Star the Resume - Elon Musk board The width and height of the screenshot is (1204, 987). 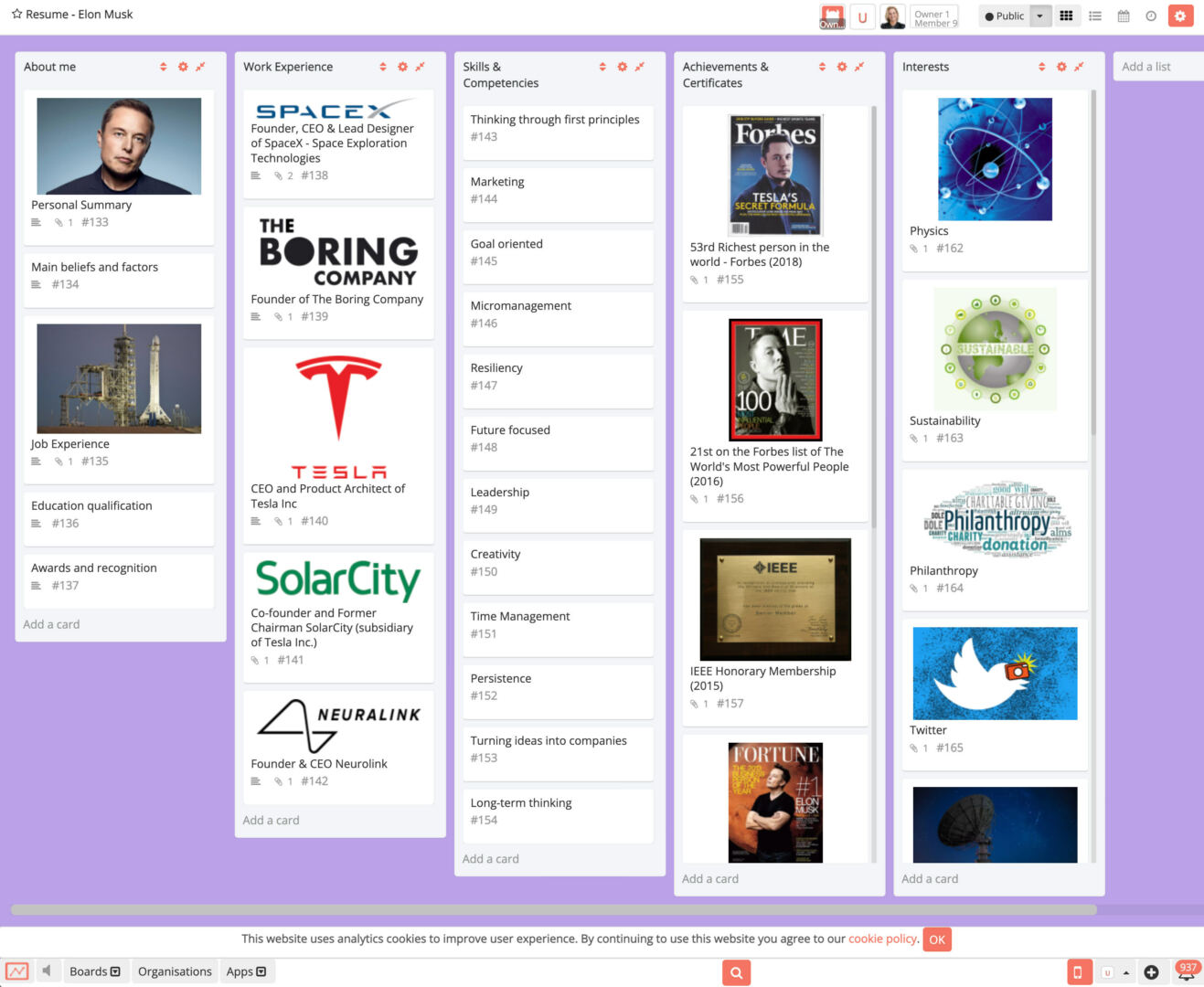pyautogui.click(x=16, y=15)
